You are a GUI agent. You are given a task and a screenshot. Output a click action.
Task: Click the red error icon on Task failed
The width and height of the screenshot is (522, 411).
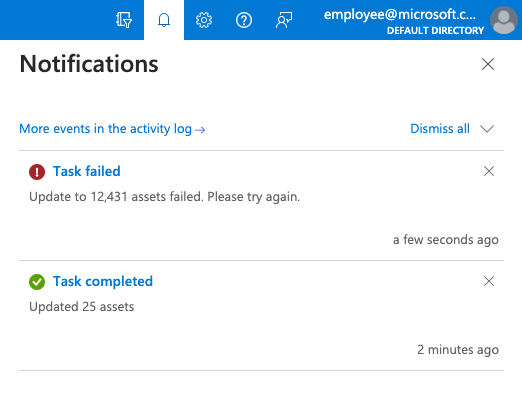pyautogui.click(x=37, y=172)
